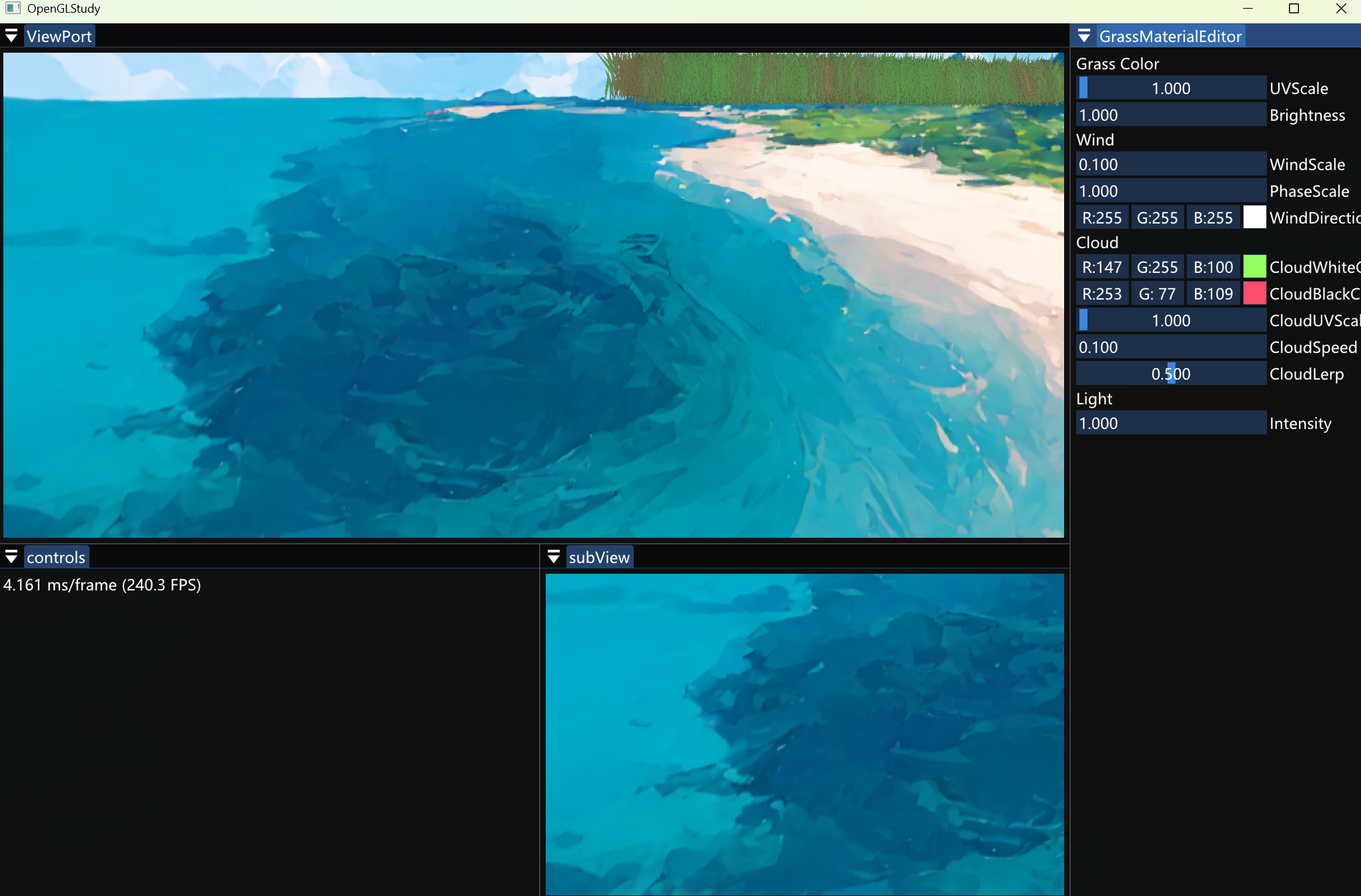This screenshot has height=896, width=1361.
Task: Click the WindScale value field
Action: coord(1171,164)
